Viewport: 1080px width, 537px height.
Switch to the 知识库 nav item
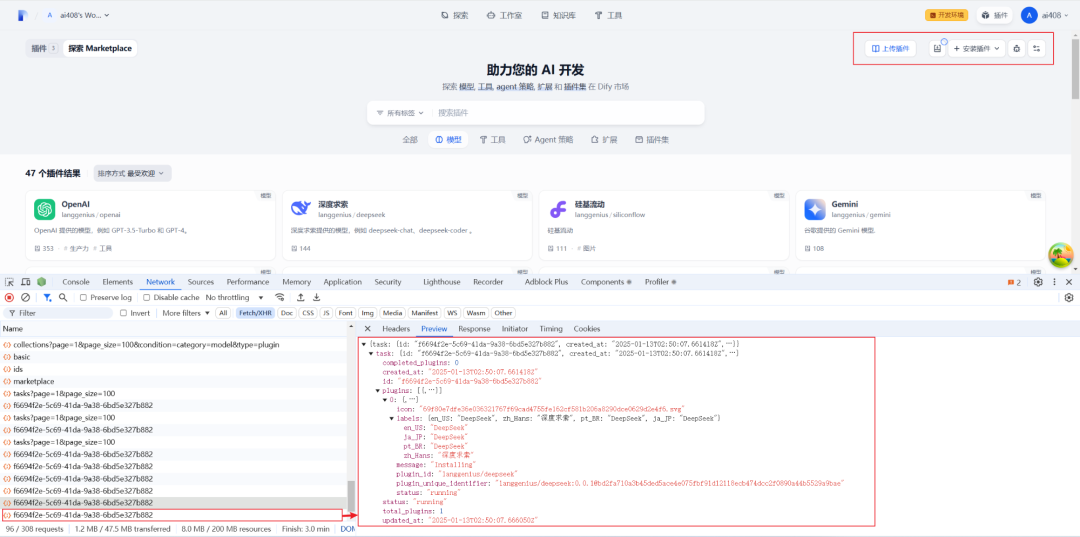pos(558,15)
